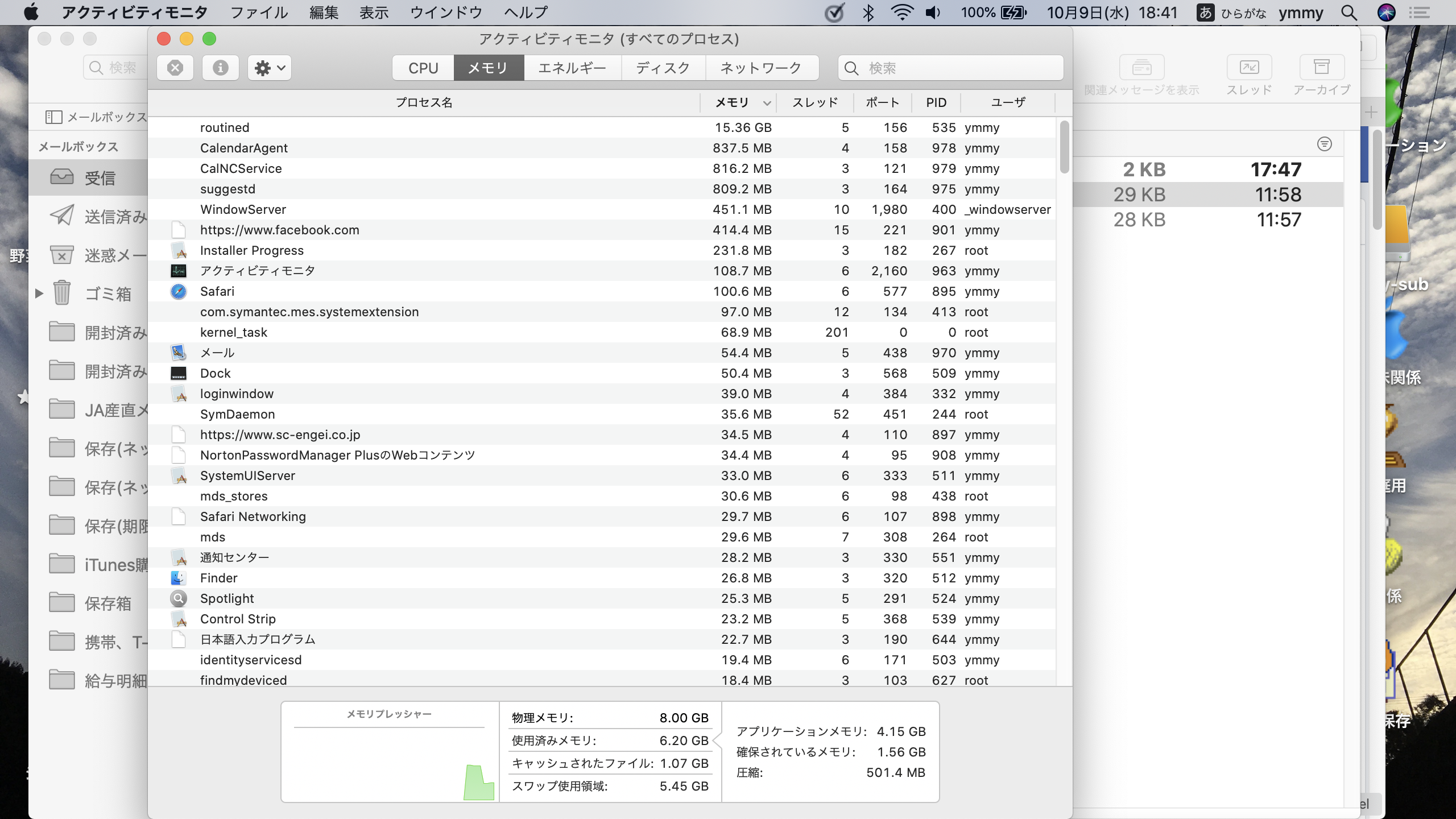Open macOS Spotlight search in menu bar
1456x819 pixels.
1349,13
